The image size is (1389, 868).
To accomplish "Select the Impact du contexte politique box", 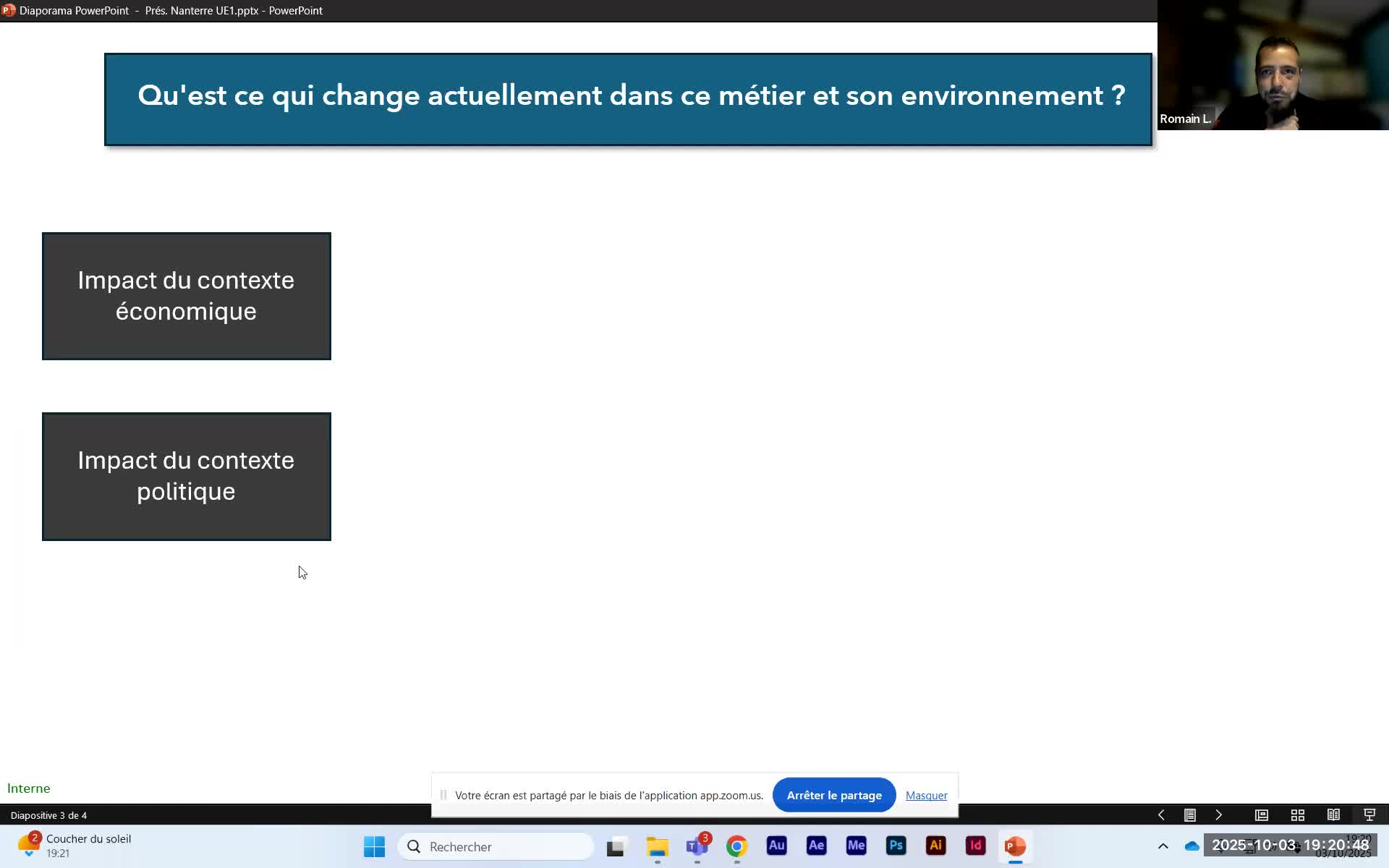I will click(x=187, y=477).
